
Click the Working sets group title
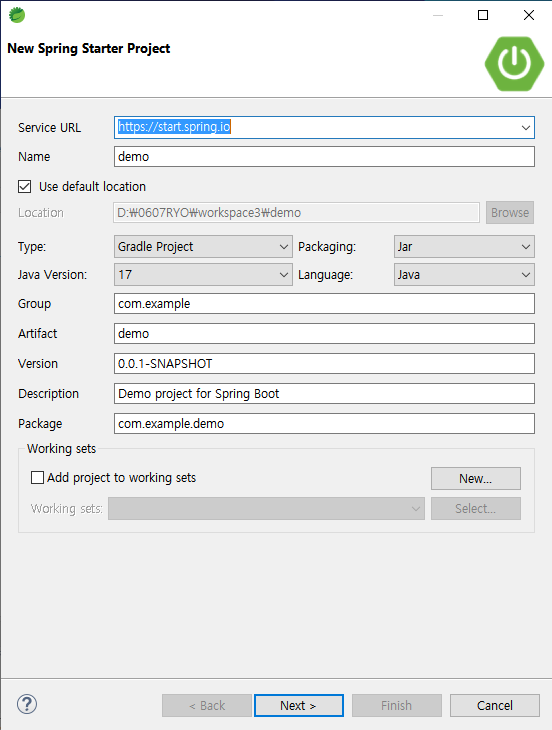tap(61, 449)
